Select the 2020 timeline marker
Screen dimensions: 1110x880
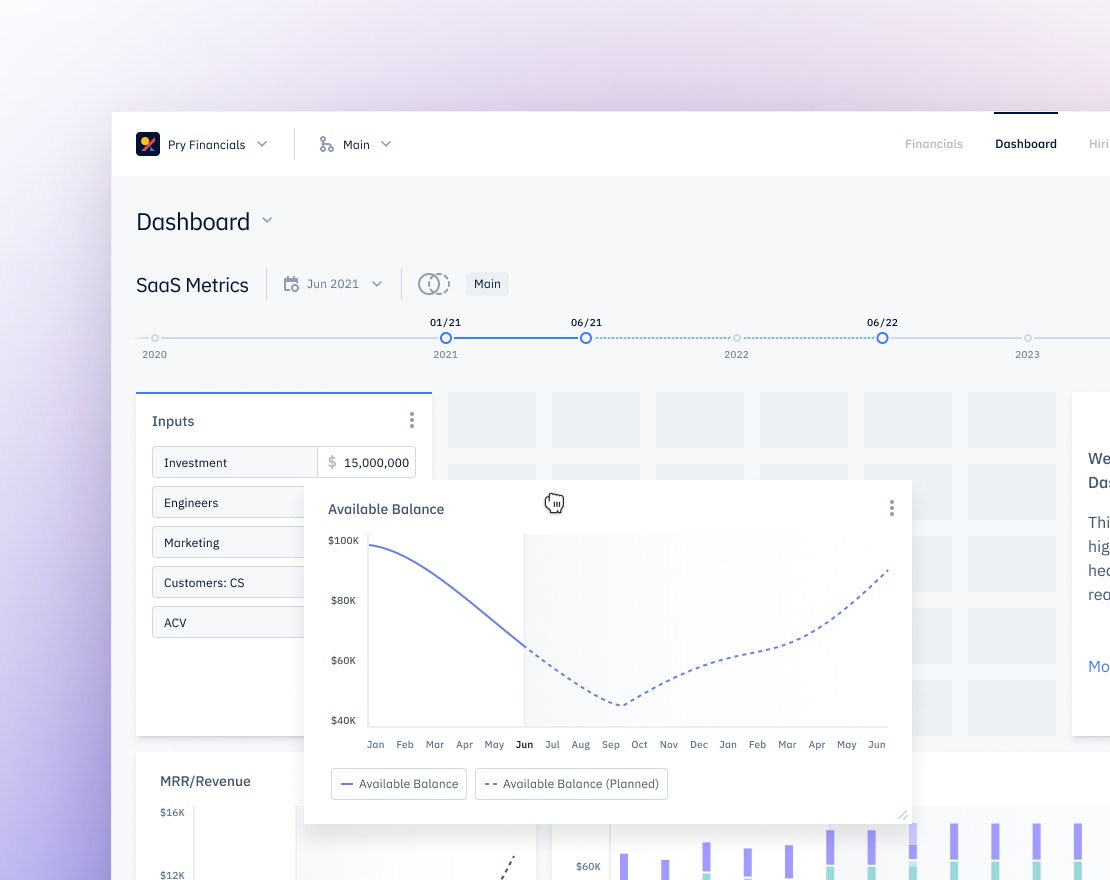tap(154, 338)
